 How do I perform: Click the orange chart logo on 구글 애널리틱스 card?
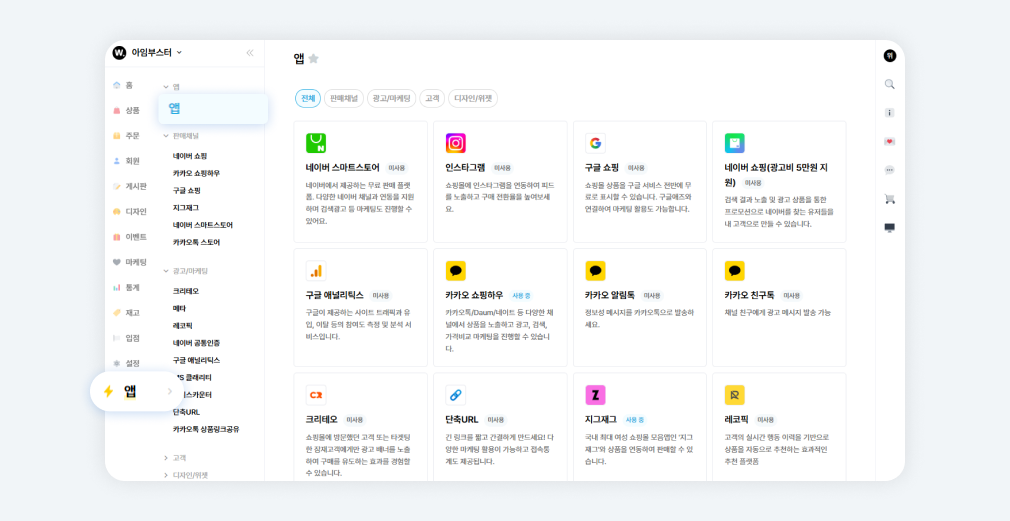[316, 270]
